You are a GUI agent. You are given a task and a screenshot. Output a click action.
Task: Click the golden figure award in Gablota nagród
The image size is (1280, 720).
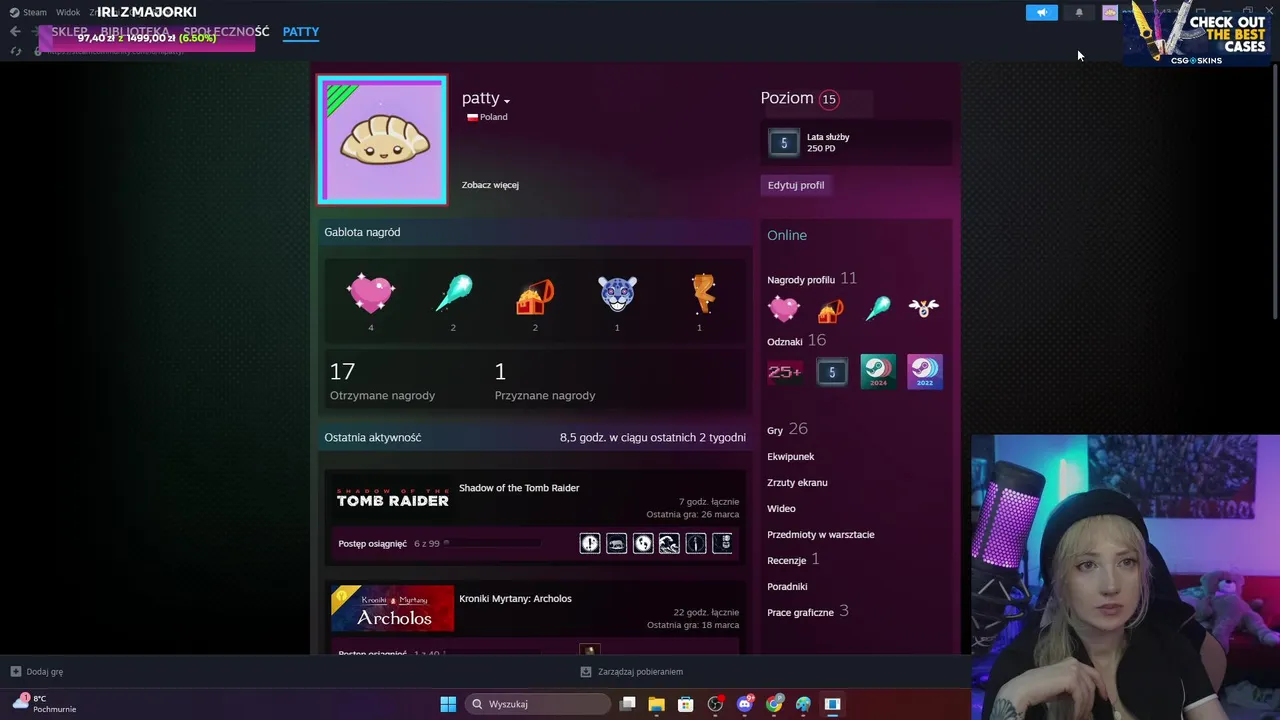pyautogui.click(x=702, y=294)
